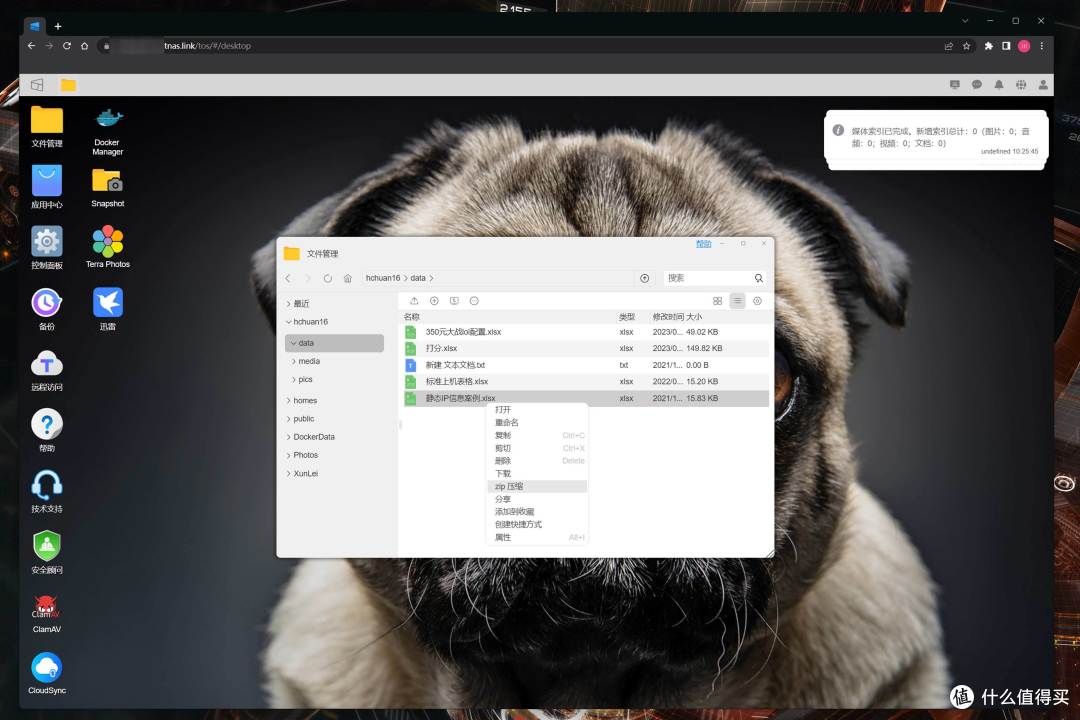Switch file manager to list view
1080x720 pixels.
coord(737,301)
